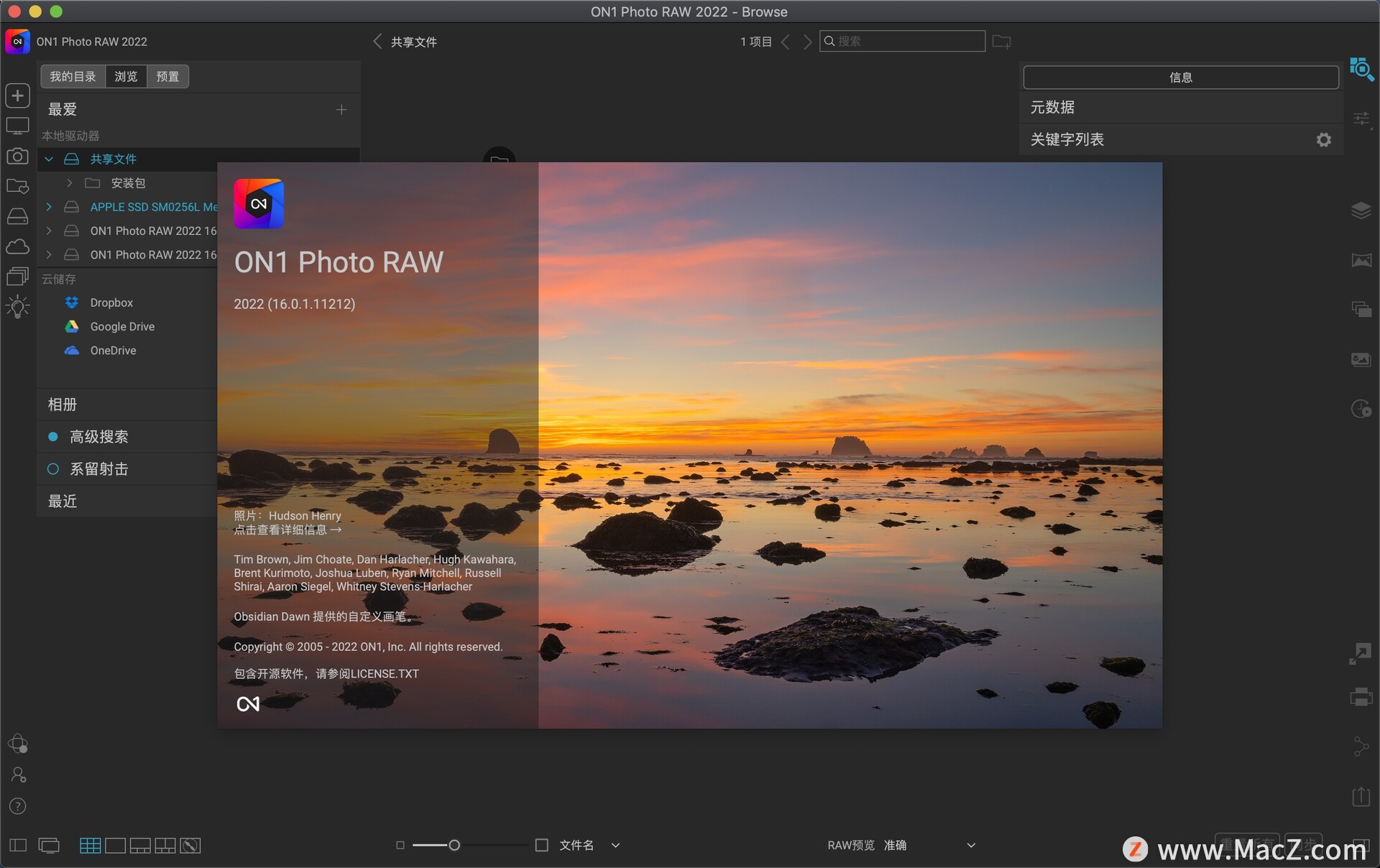Switch to the 浏览 tab
Viewport: 1380px width, 868px height.
click(126, 76)
